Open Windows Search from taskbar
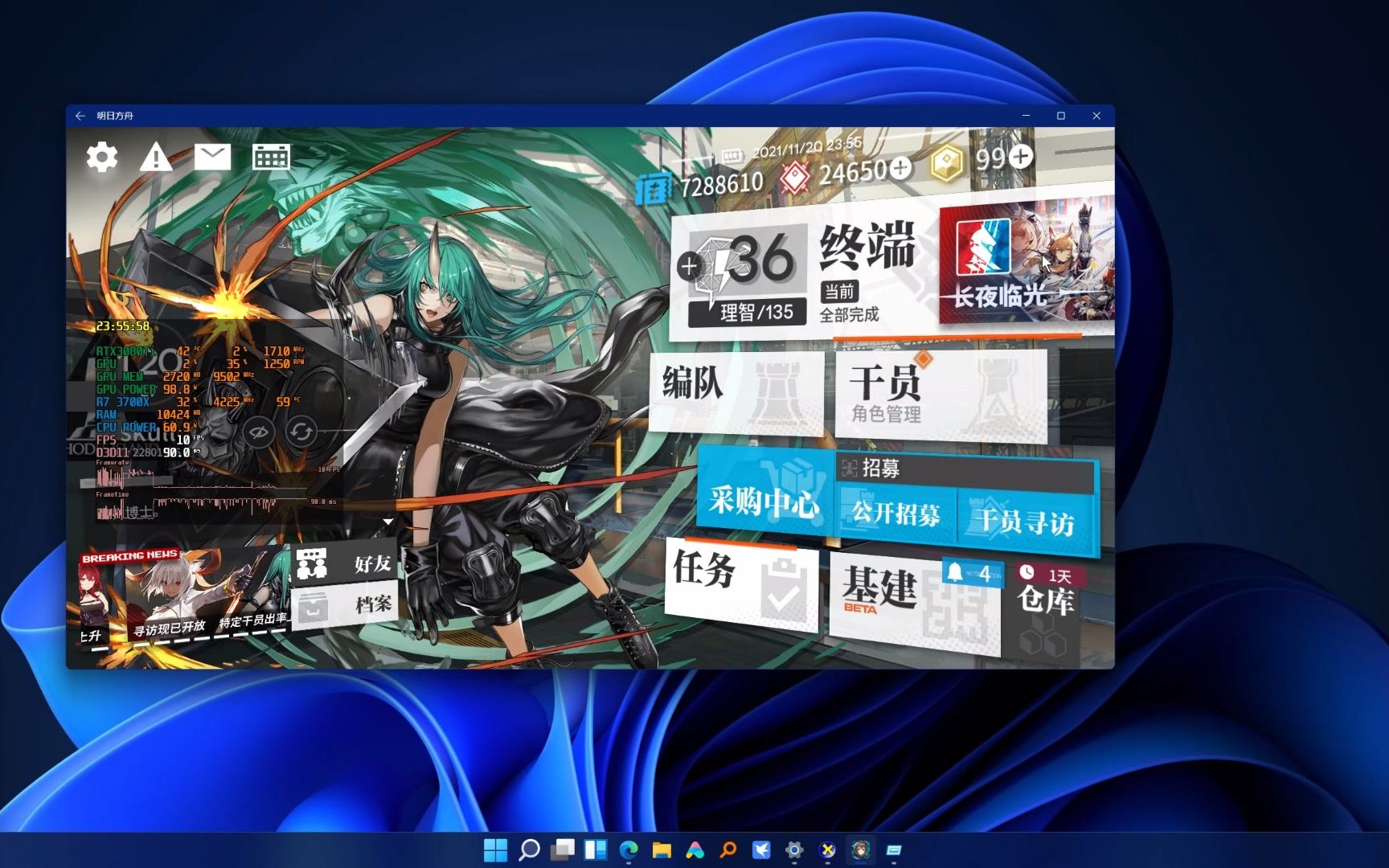Screen dimensions: 1389x868 tap(529, 850)
